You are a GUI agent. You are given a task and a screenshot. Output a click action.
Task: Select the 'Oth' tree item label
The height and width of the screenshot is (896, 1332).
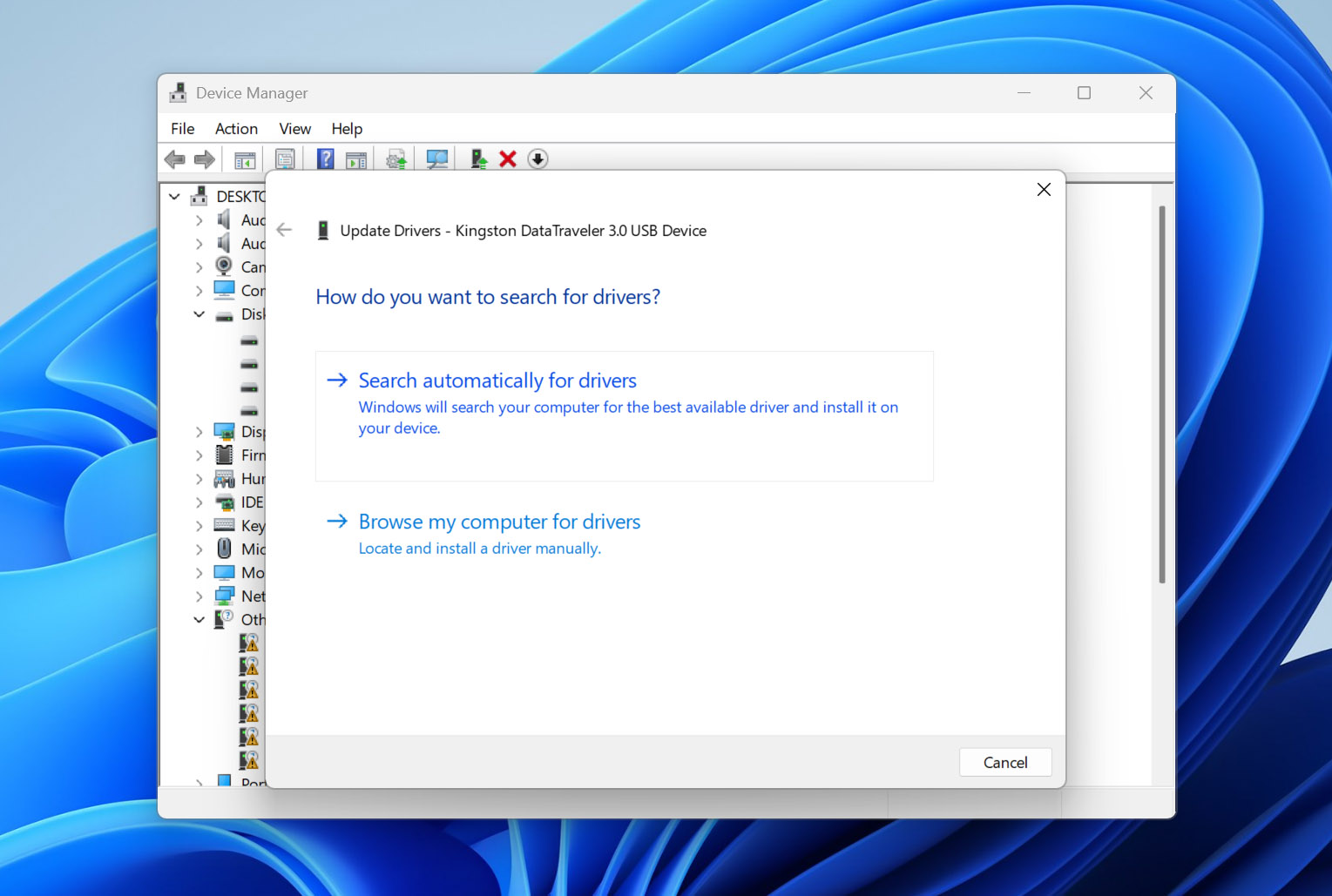[x=253, y=620]
